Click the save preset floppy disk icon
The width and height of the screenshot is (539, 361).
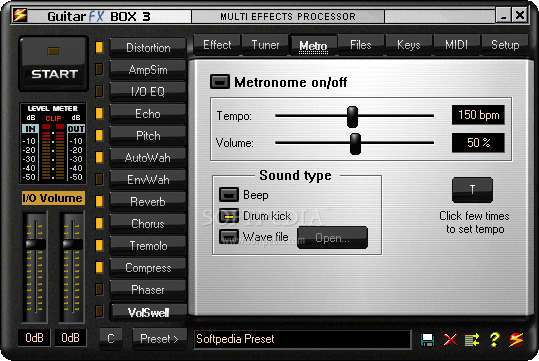427,340
